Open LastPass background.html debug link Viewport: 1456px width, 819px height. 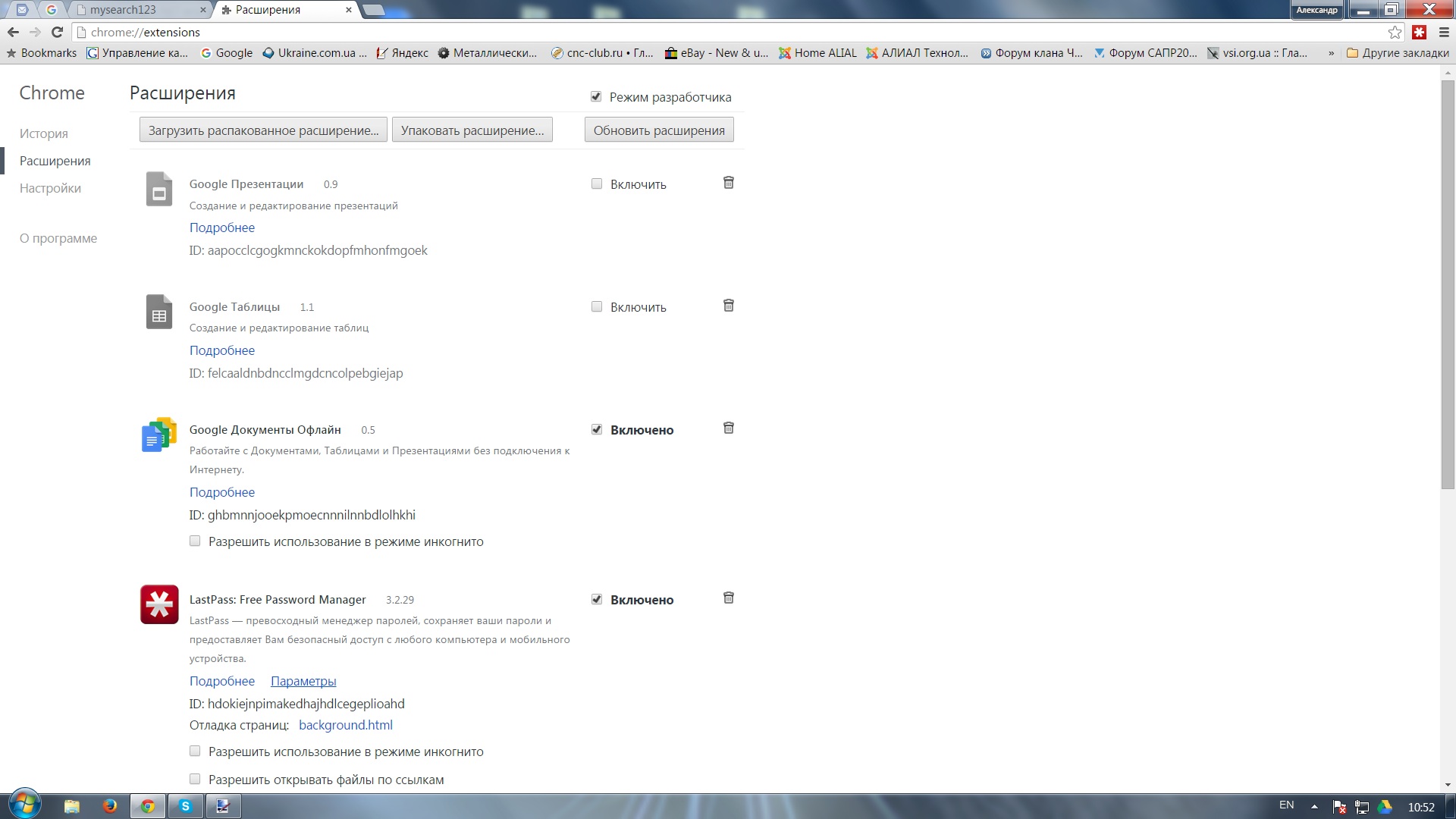click(346, 725)
